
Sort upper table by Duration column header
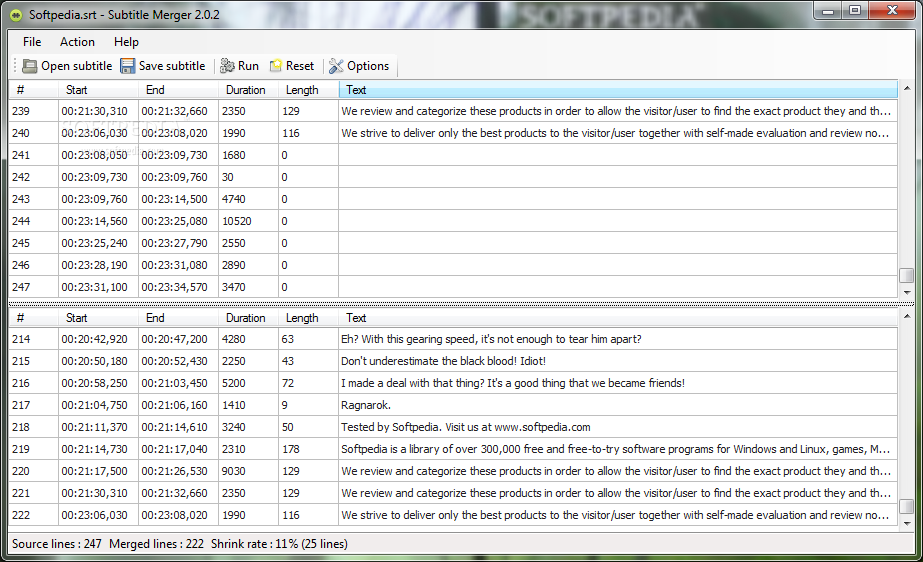(248, 90)
